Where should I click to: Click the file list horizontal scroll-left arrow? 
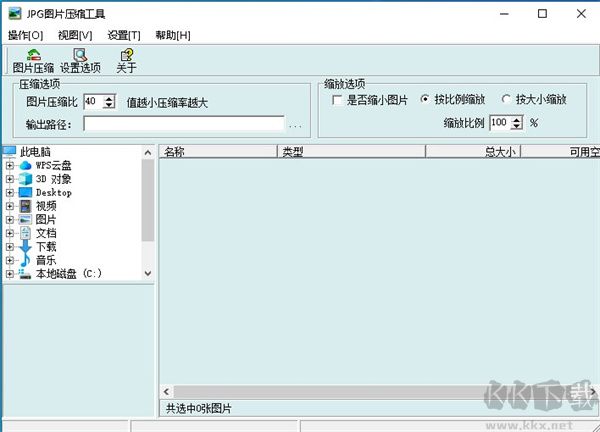point(166,391)
